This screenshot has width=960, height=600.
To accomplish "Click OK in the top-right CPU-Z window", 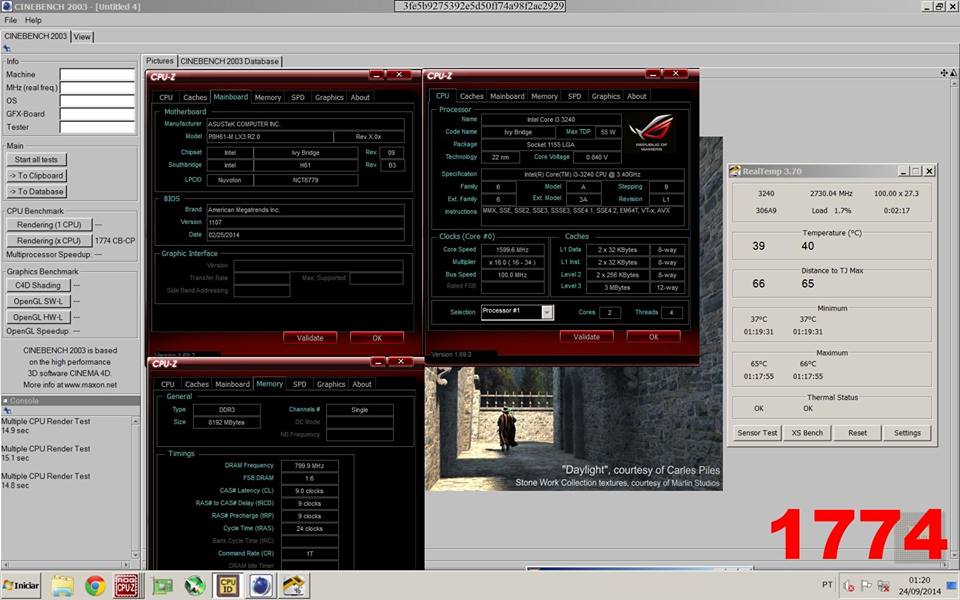I will pos(653,337).
